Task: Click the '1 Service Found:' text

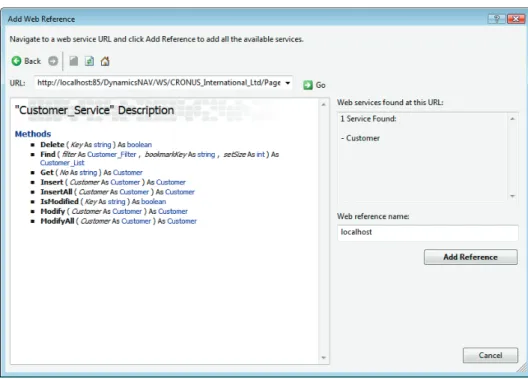Action: (x=368, y=119)
